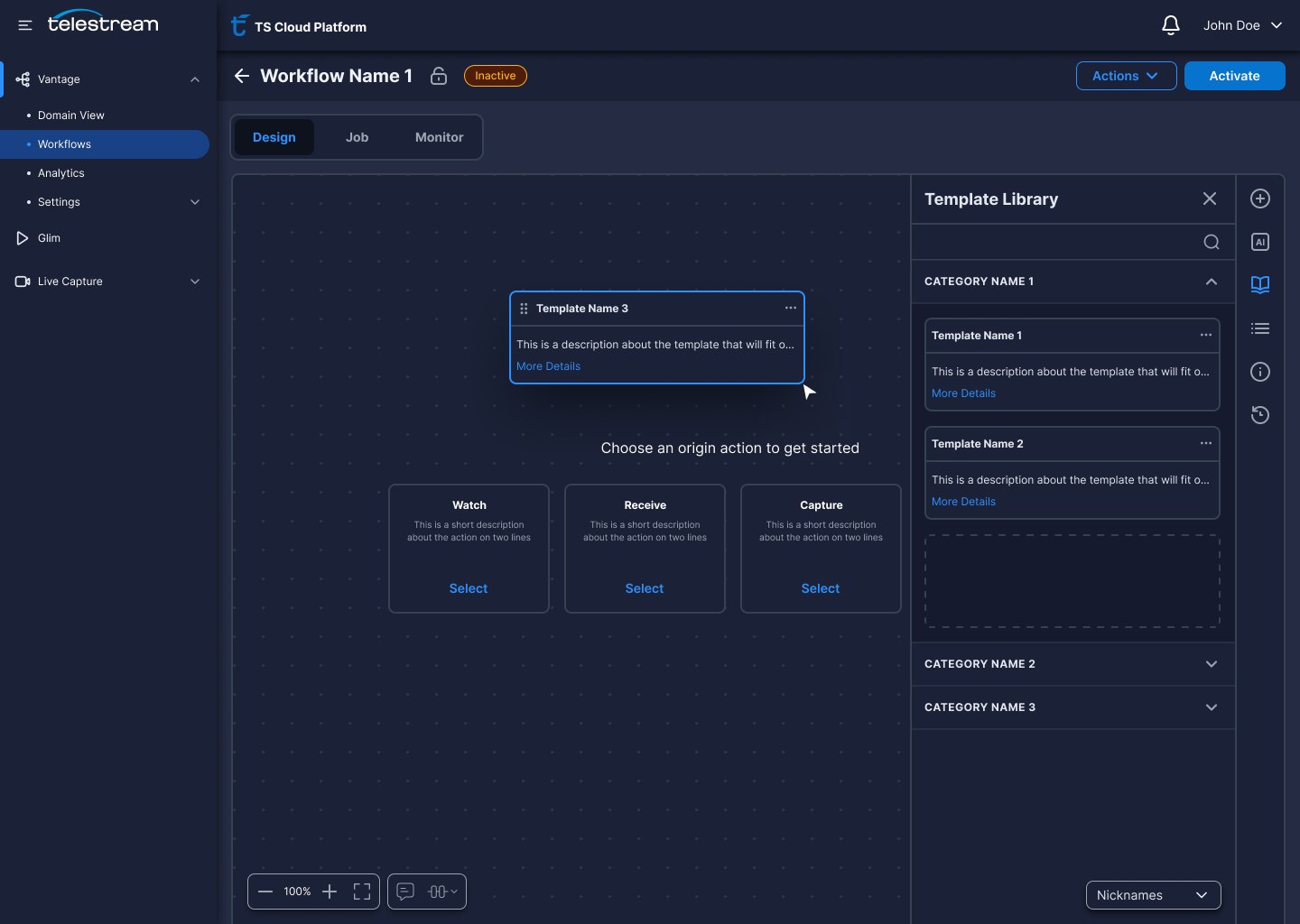Open the Actions dropdown
The height and width of the screenshot is (924, 1300).
[1126, 76]
